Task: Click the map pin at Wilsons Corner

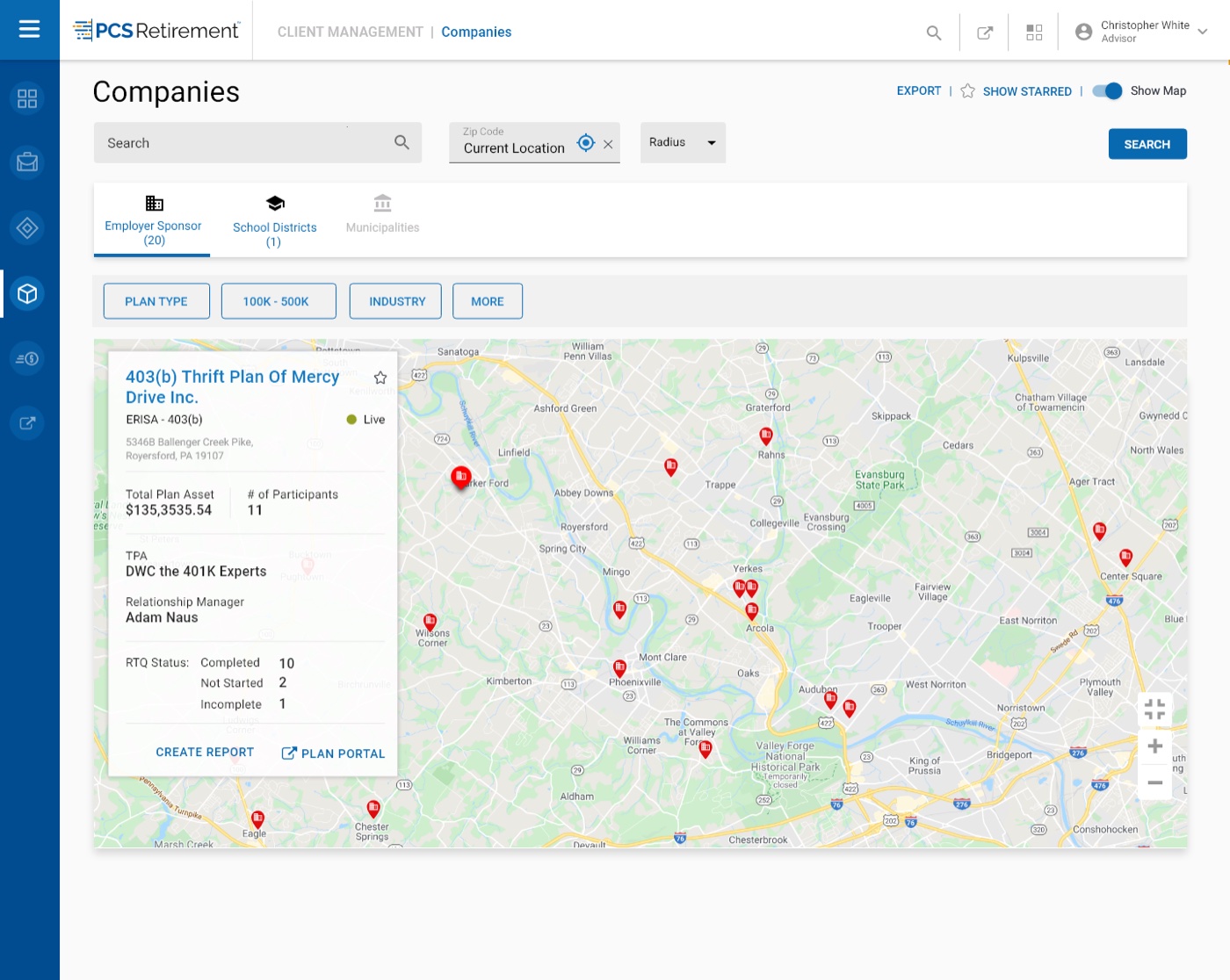Action: click(x=430, y=623)
